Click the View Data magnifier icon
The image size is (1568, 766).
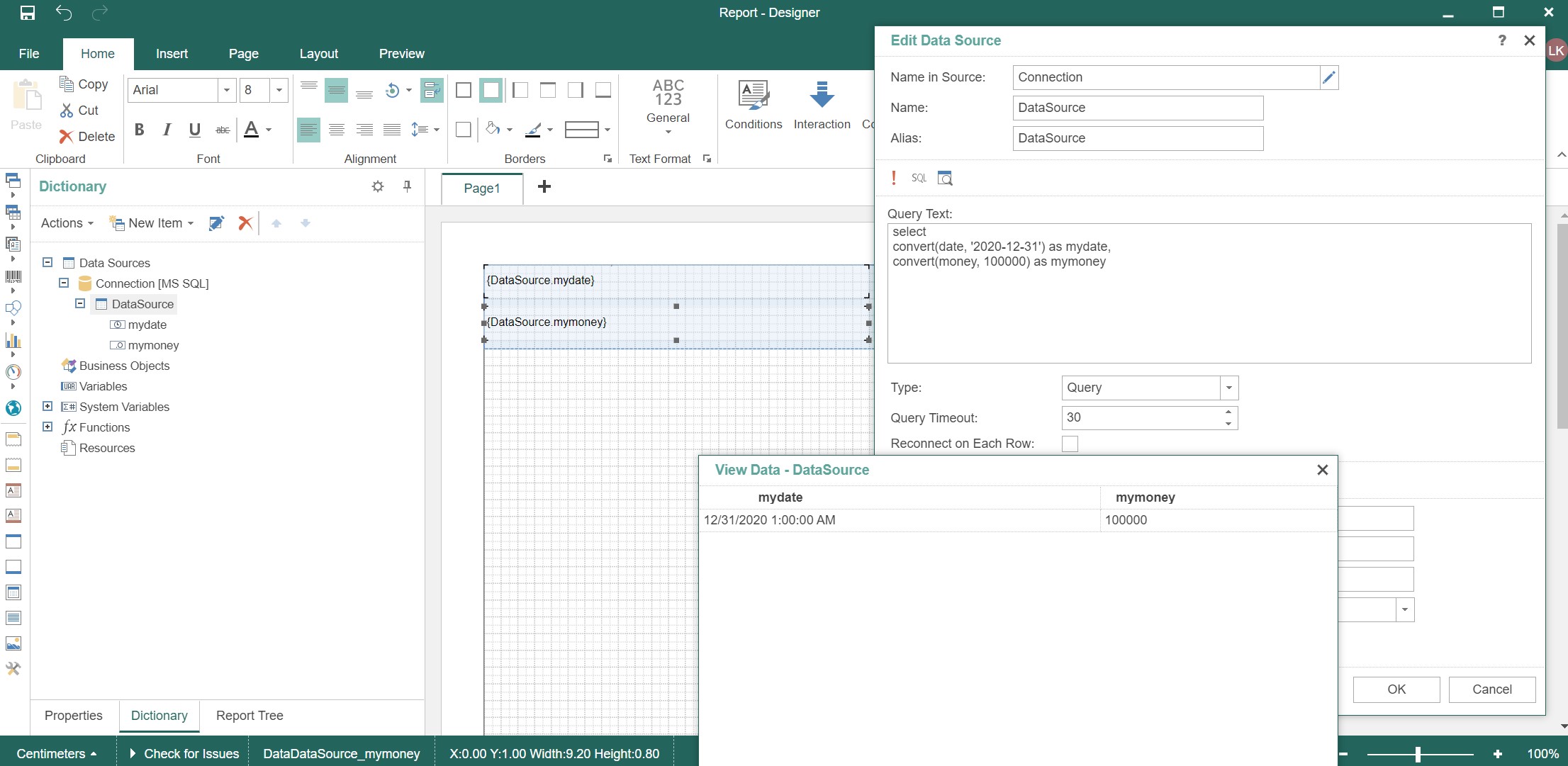point(945,178)
